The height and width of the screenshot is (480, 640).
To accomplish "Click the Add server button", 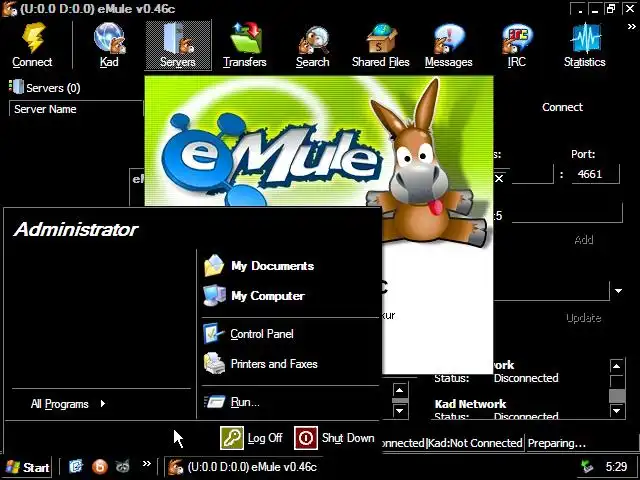I will 584,239.
